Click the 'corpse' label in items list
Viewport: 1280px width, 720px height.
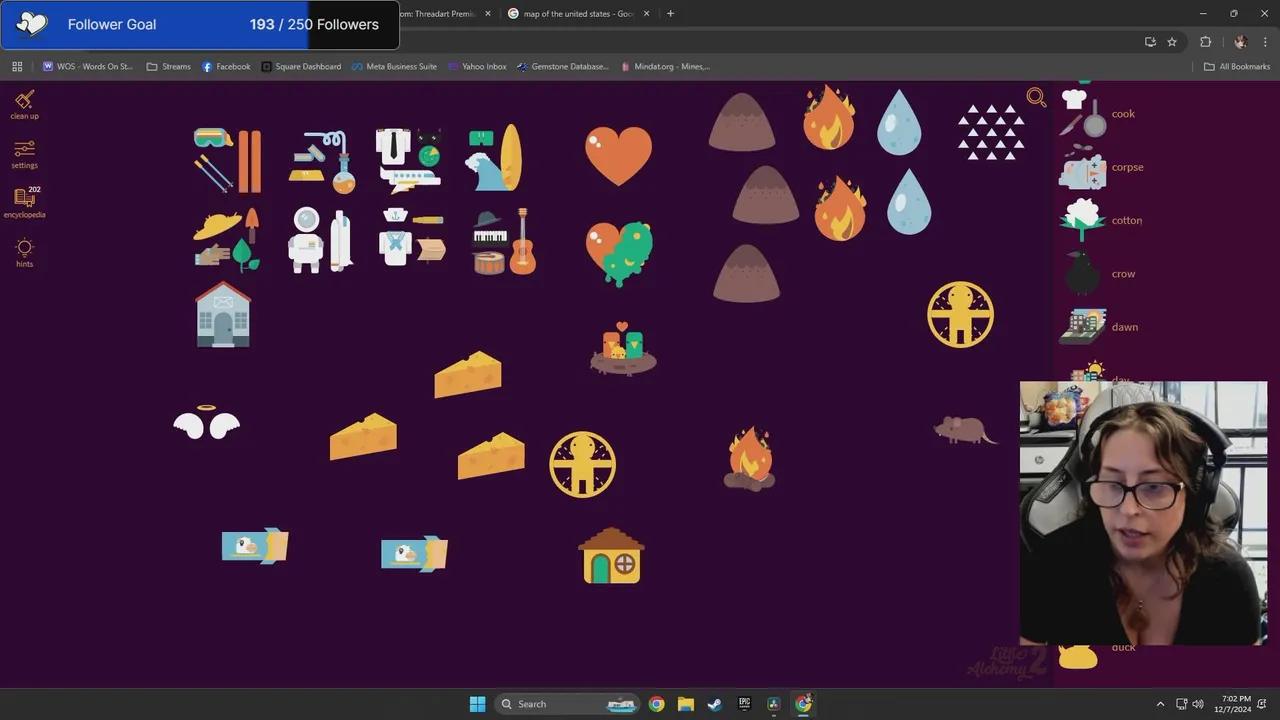pyautogui.click(x=1127, y=167)
